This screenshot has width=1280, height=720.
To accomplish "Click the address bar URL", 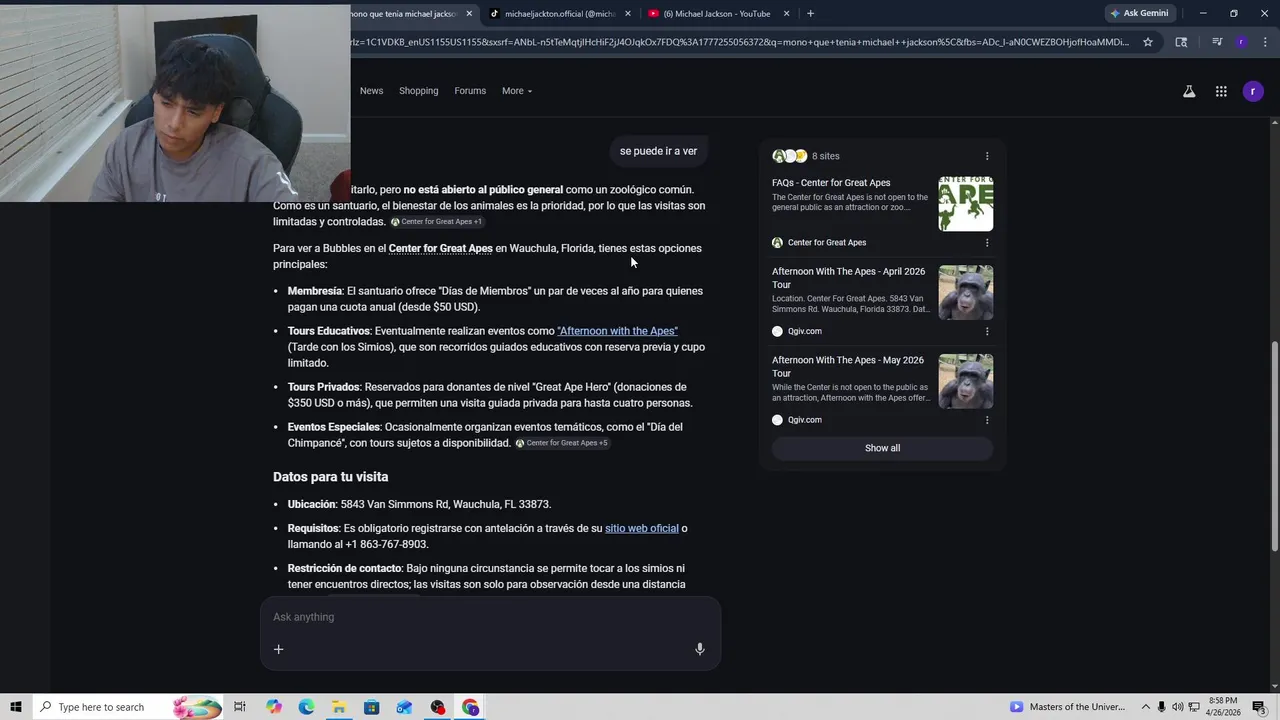I will pyautogui.click(x=740, y=42).
